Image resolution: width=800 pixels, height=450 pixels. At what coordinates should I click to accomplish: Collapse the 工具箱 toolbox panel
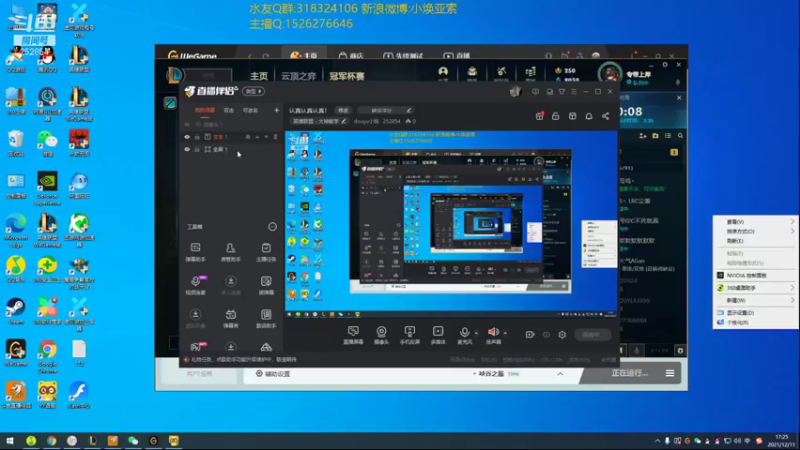(x=272, y=227)
